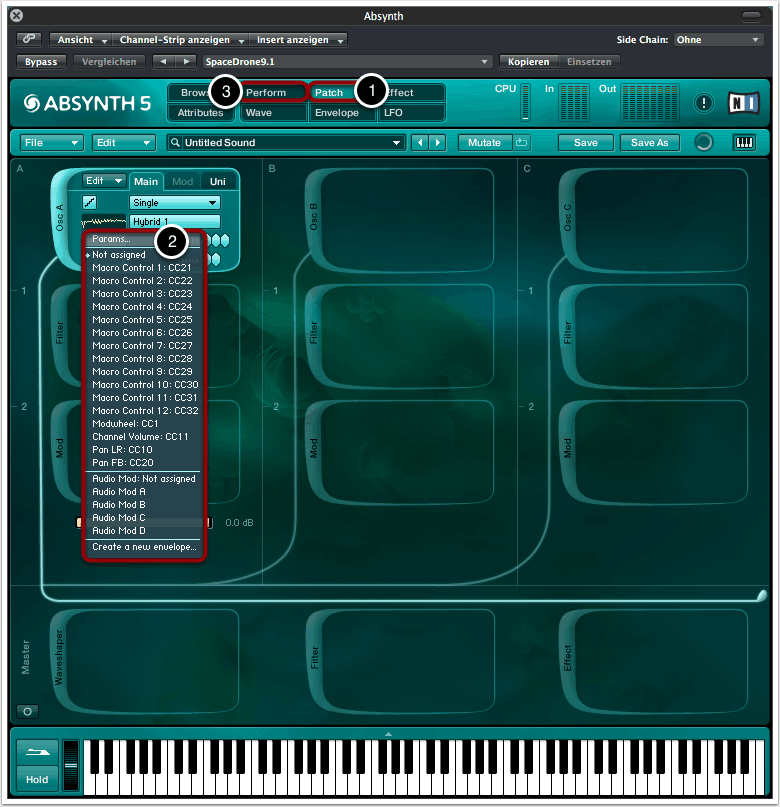Open the Wave window tab
The image size is (780, 807).
coord(273,113)
